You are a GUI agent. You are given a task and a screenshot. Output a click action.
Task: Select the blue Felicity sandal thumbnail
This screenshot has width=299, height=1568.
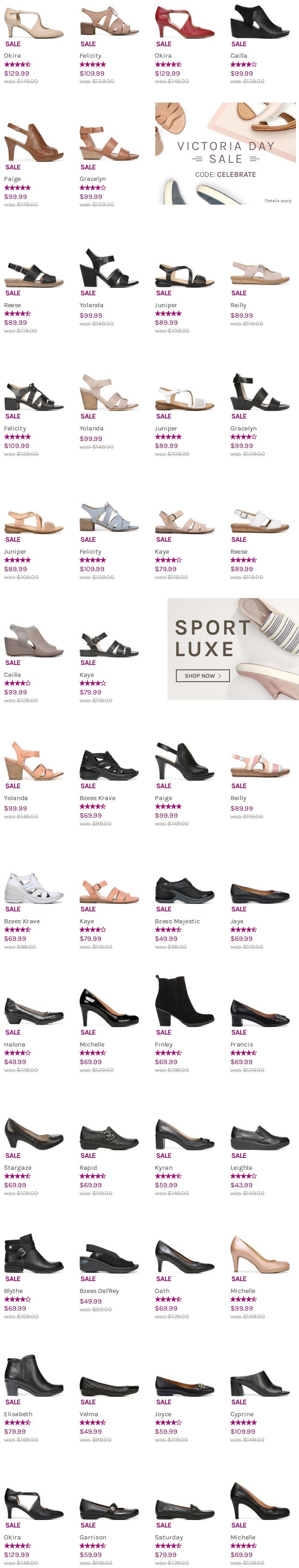(109, 517)
